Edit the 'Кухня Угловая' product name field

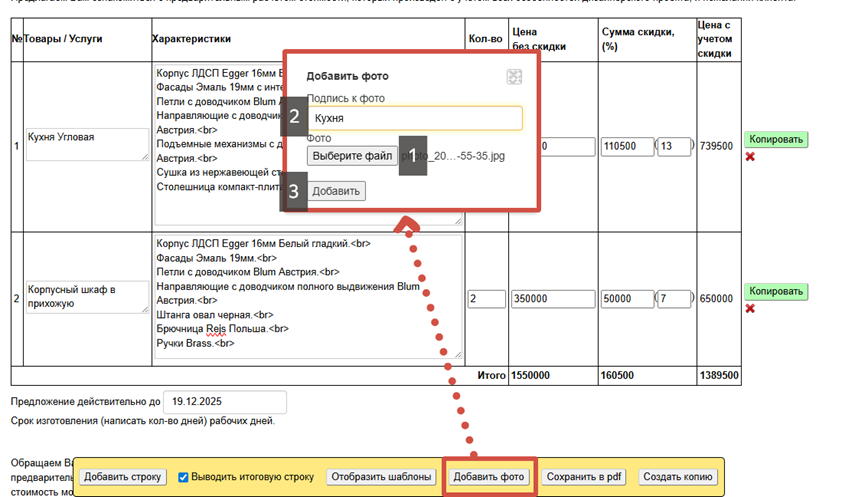click(86, 144)
